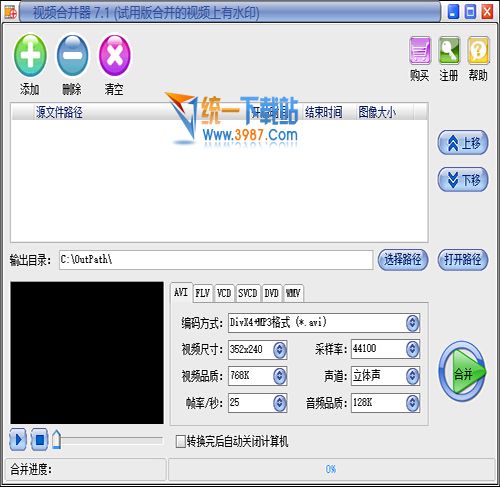Expand the 采样率 sample rate dropdown
The width and height of the screenshot is (500, 487).
tap(412, 349)
